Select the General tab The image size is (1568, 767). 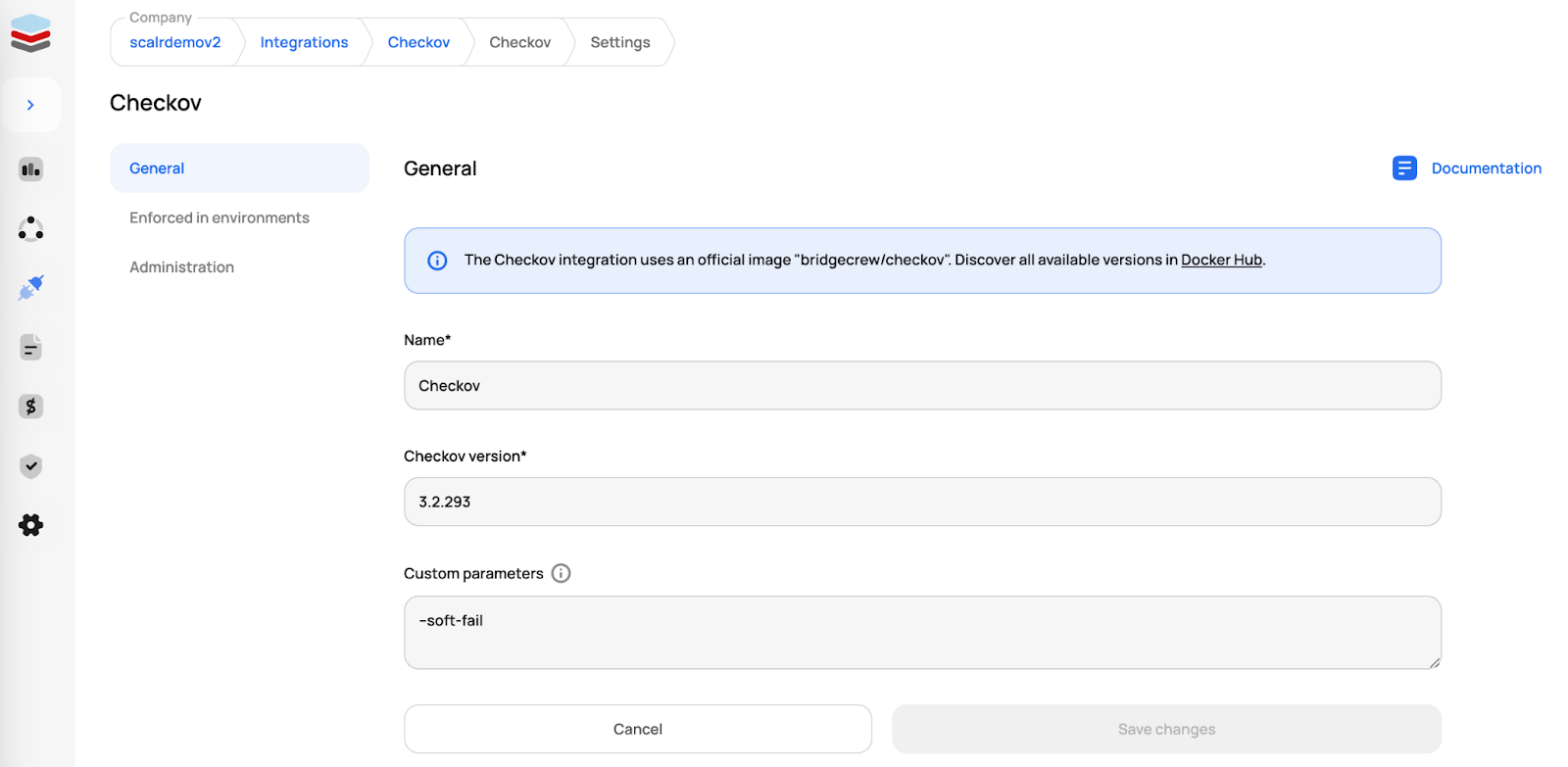(239, 168)
